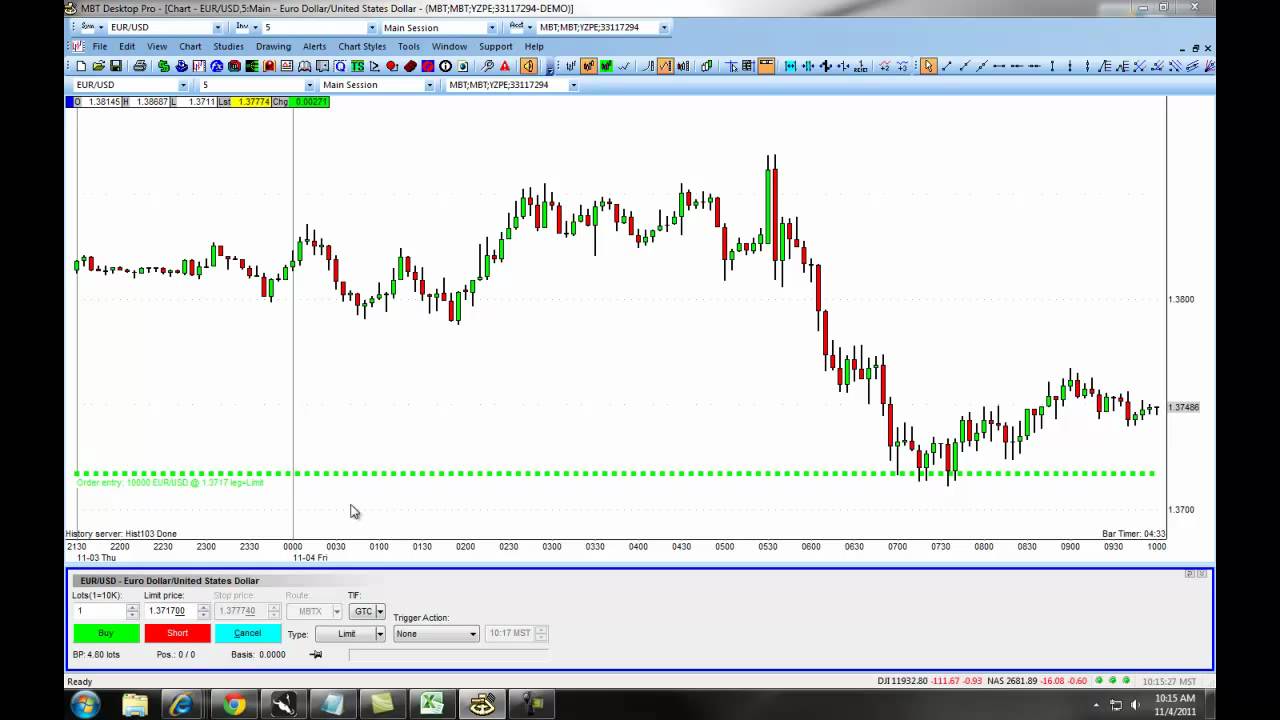Click the 1.37486 current price label
1280x720 pixels.
tap(1184, 407)
